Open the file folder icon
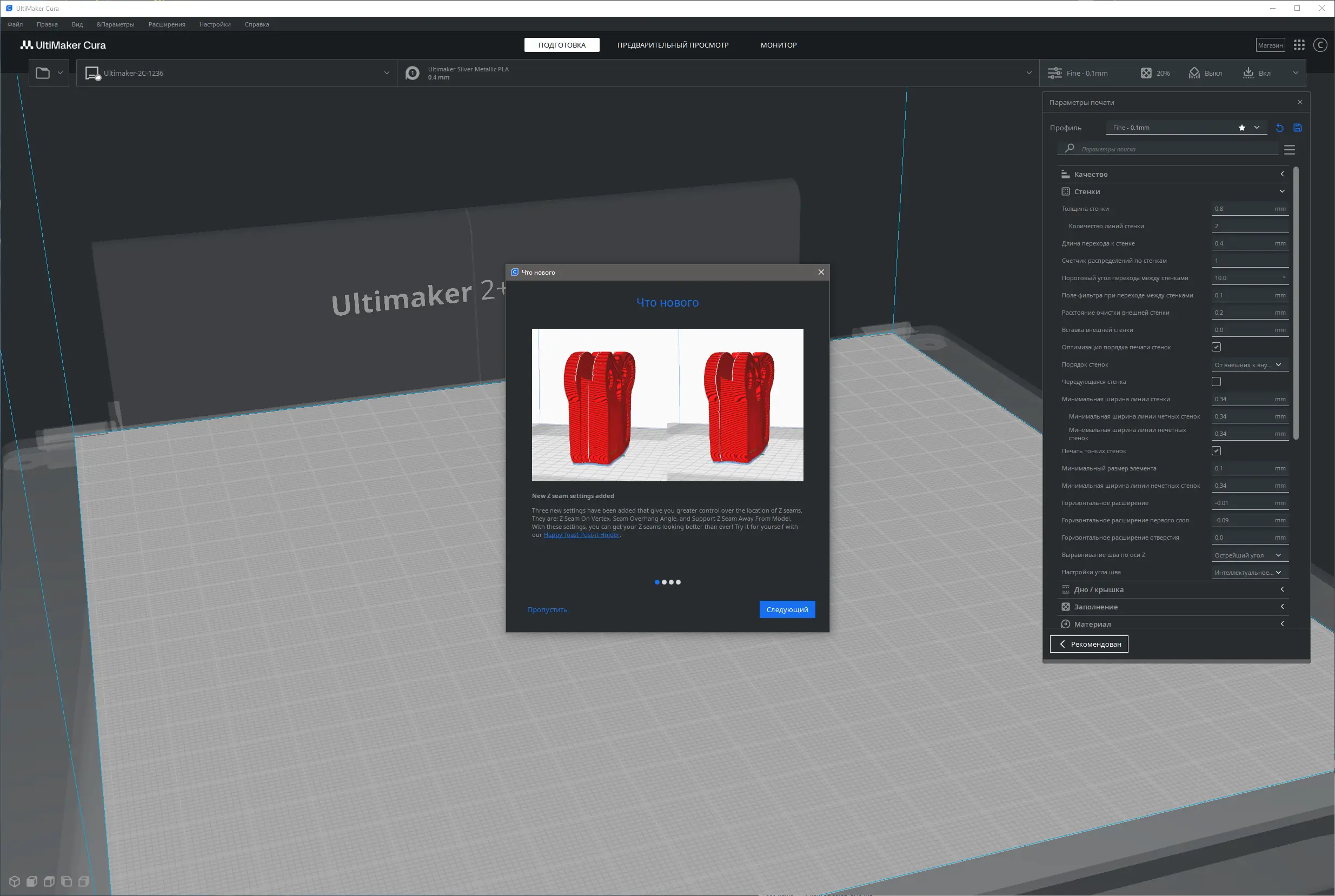 coord(43,73)
